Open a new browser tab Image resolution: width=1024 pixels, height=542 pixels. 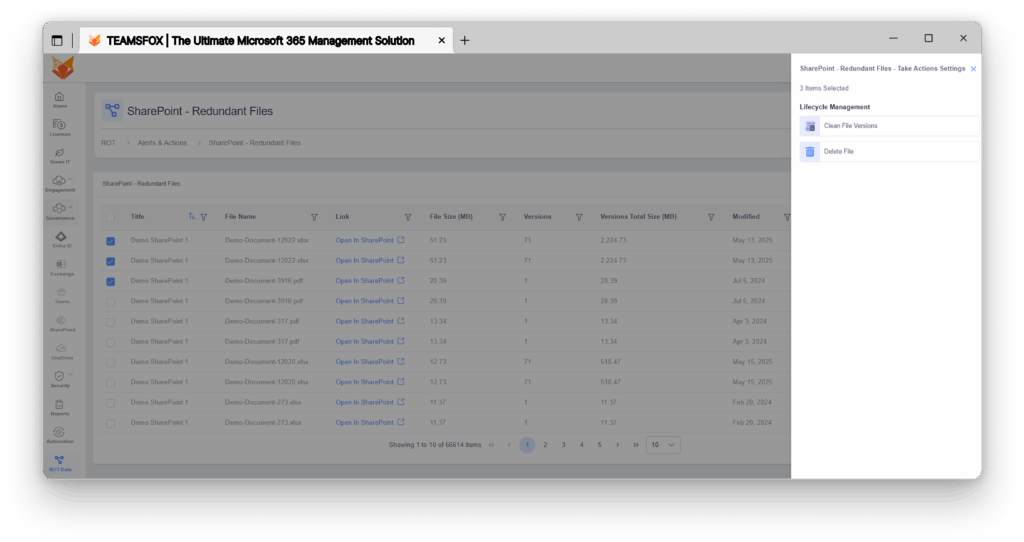point(464,40)
